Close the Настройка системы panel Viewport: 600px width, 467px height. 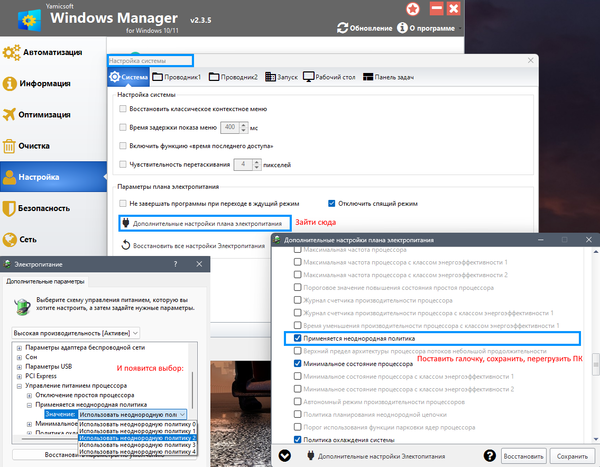530,60
